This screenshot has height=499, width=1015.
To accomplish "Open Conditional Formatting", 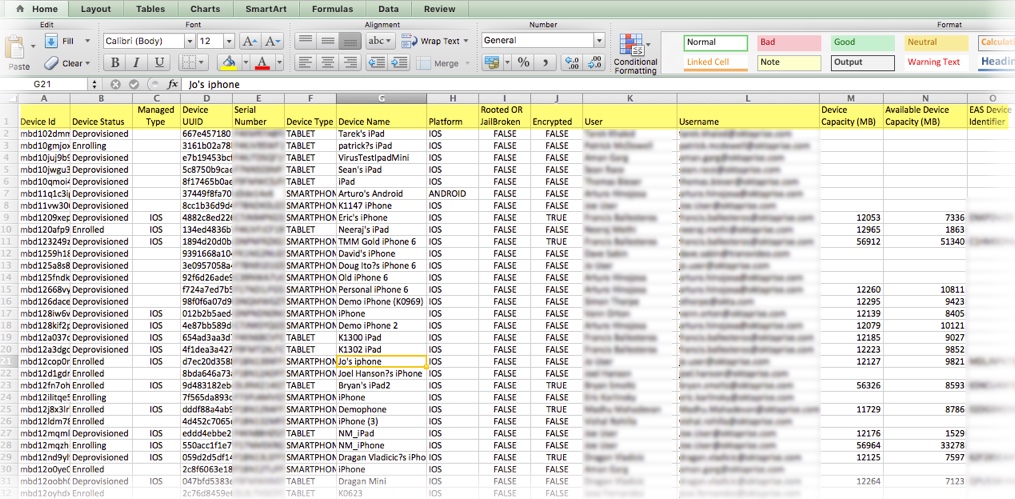I will 635,53.
